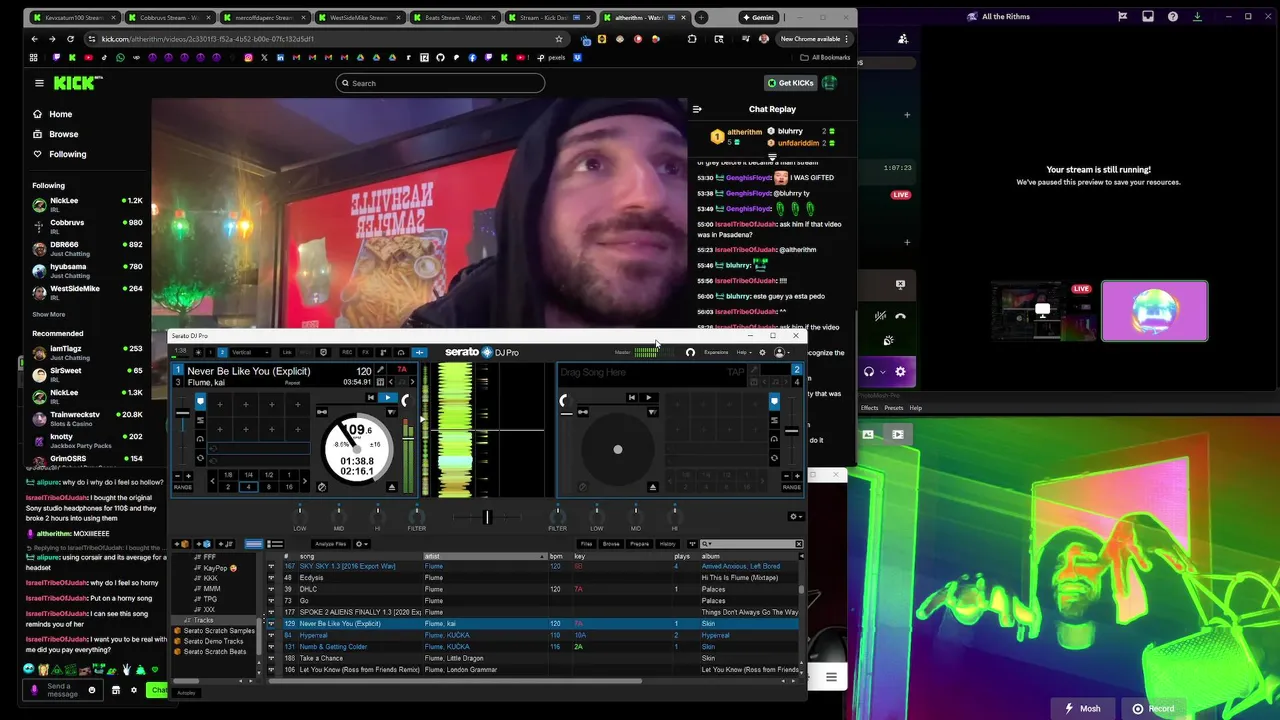The image size is (1280, 720).
Task: Open the Files panel tab
Action: 586,544
